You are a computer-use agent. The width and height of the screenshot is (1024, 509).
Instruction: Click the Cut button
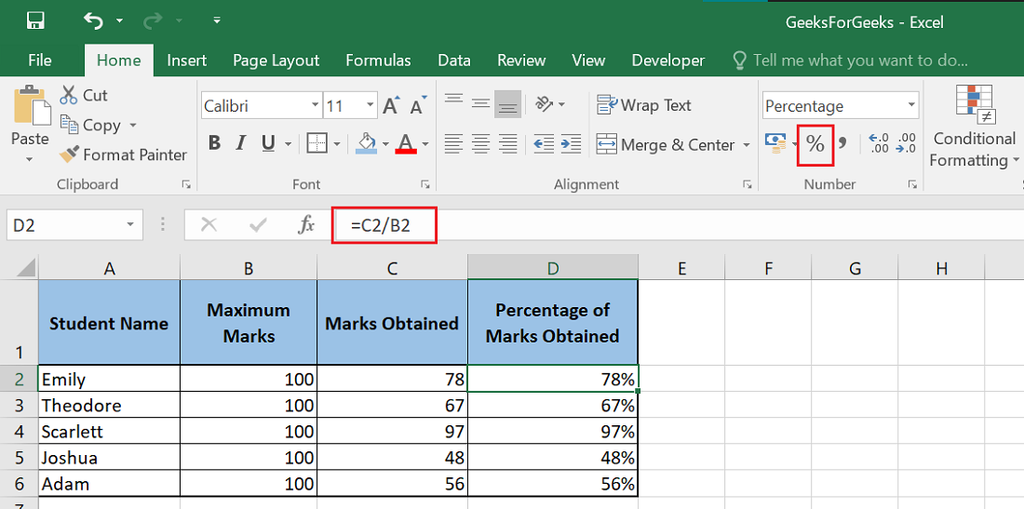pos(84,95)
